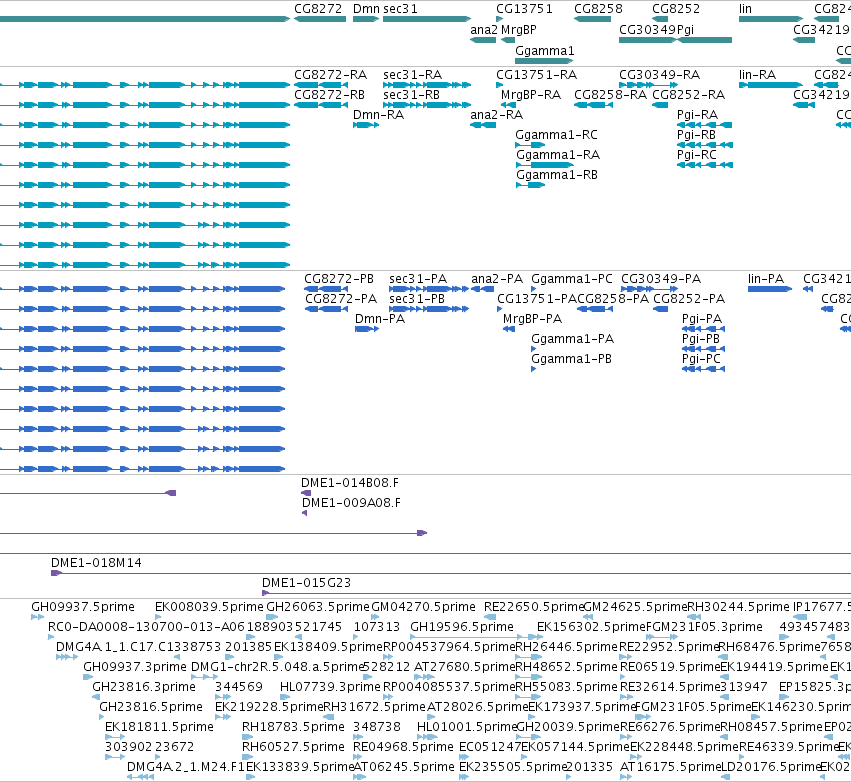This screenshot has height=782, width=851.
Task: Select transcript ana2-RA
Action: 497,115
